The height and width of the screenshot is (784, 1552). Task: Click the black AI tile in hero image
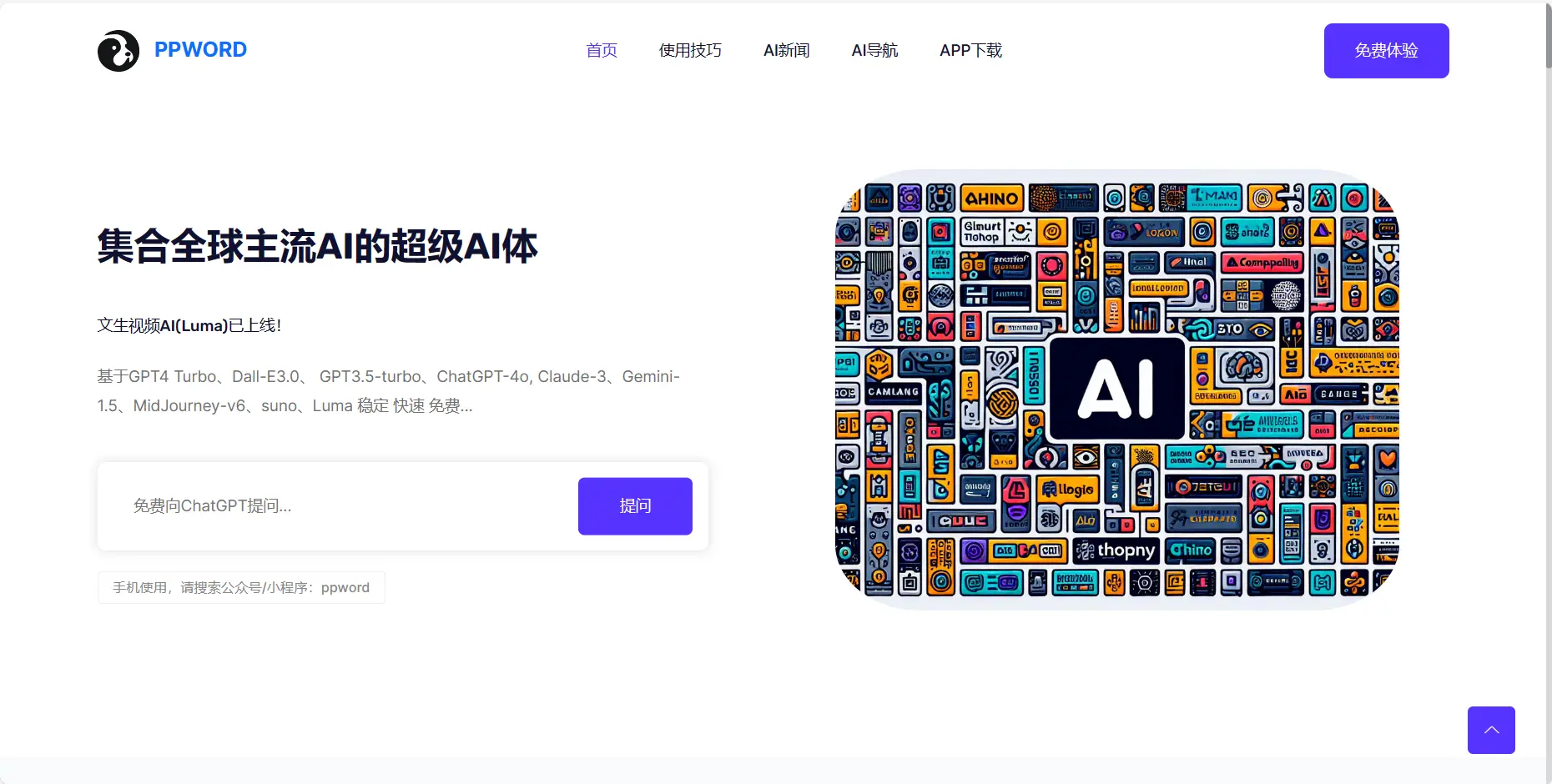coord(1116,389)
